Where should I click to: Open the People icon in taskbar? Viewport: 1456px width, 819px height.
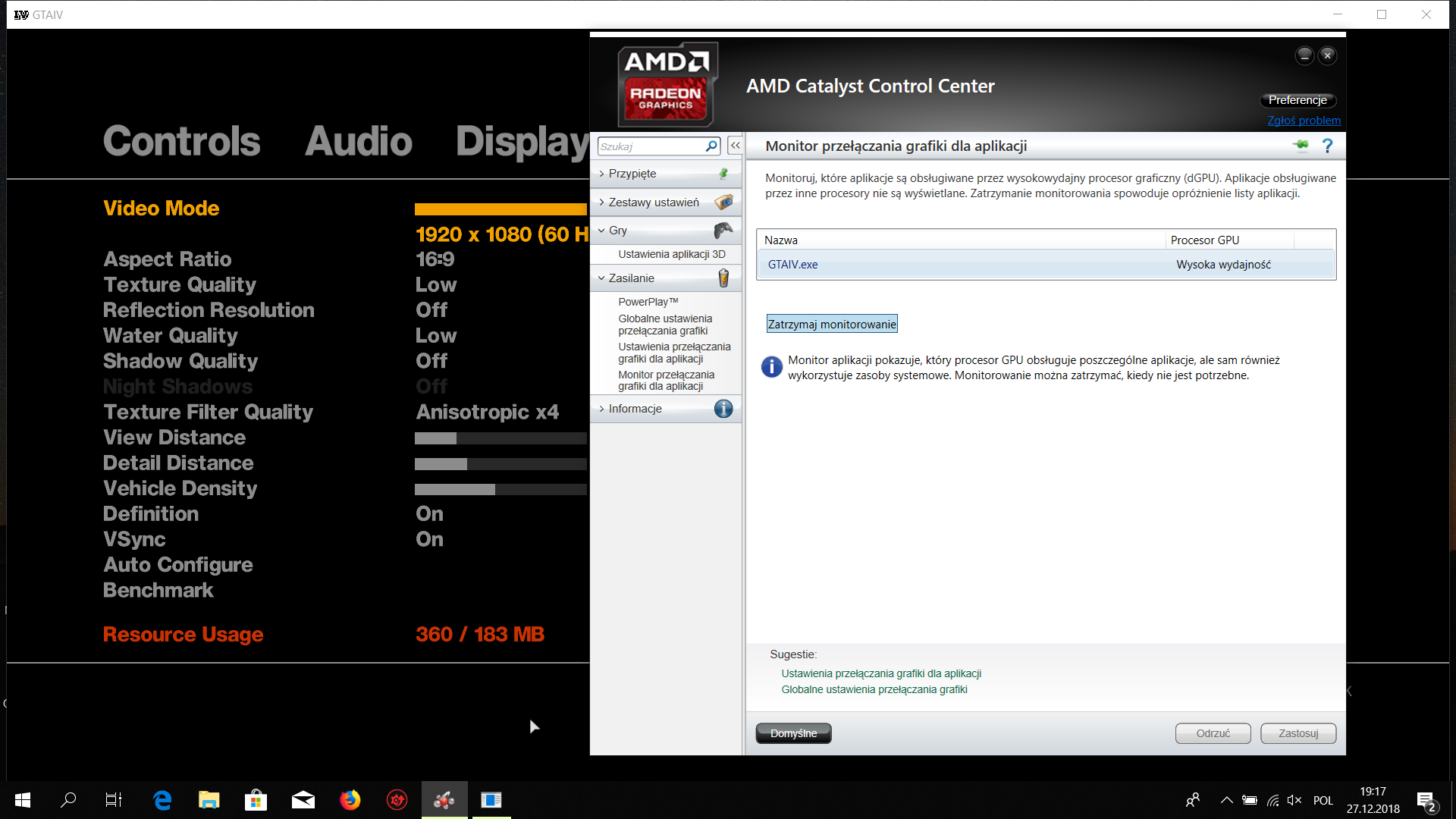pyautogui.click(x=1193, y=800)
